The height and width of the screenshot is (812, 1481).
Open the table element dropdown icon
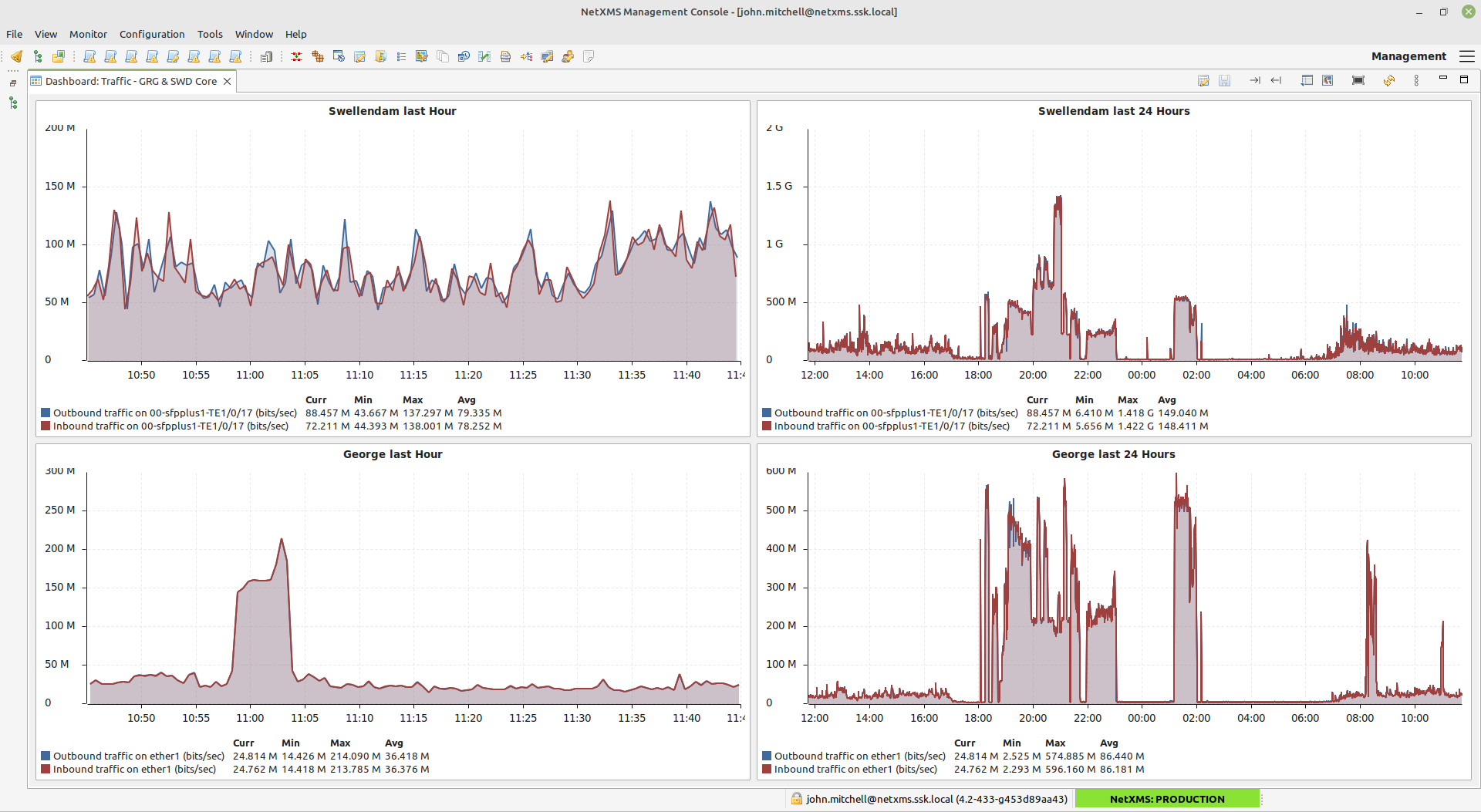coord(1307,80)
